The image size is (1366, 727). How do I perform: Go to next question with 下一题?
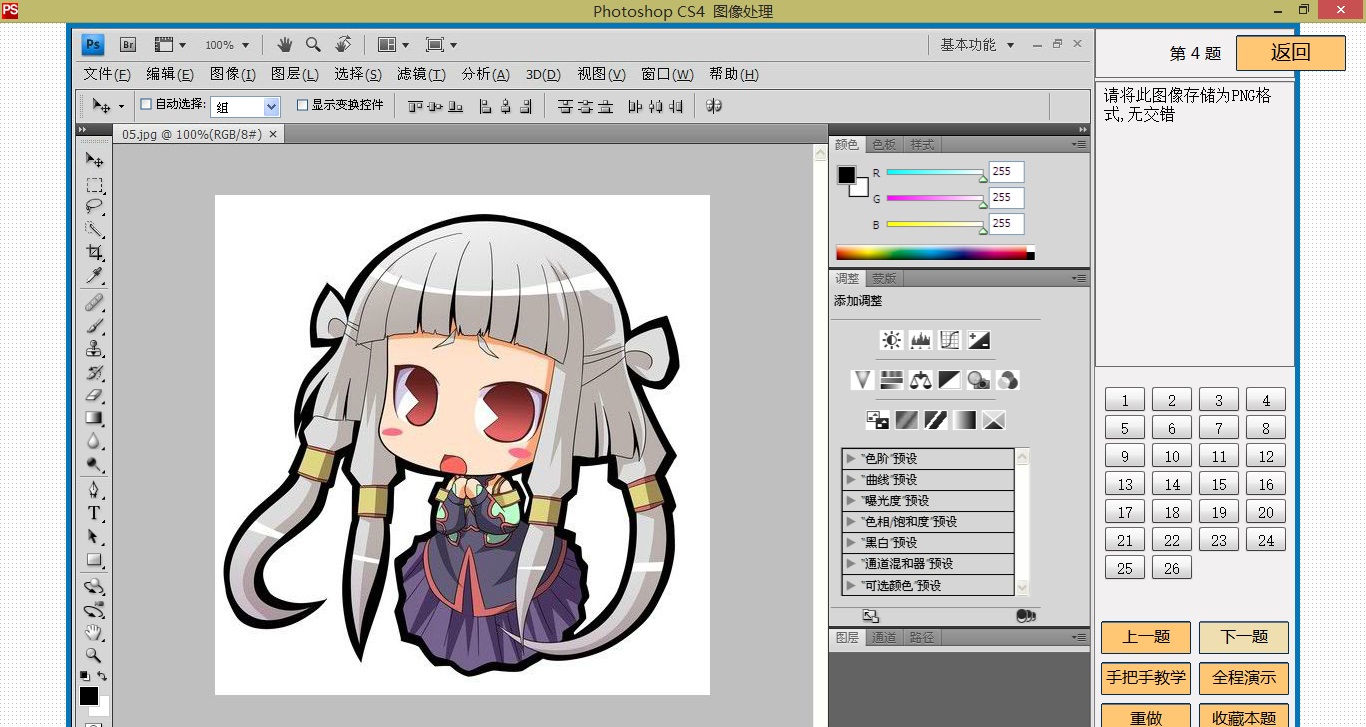click(x=1244, y=637)
